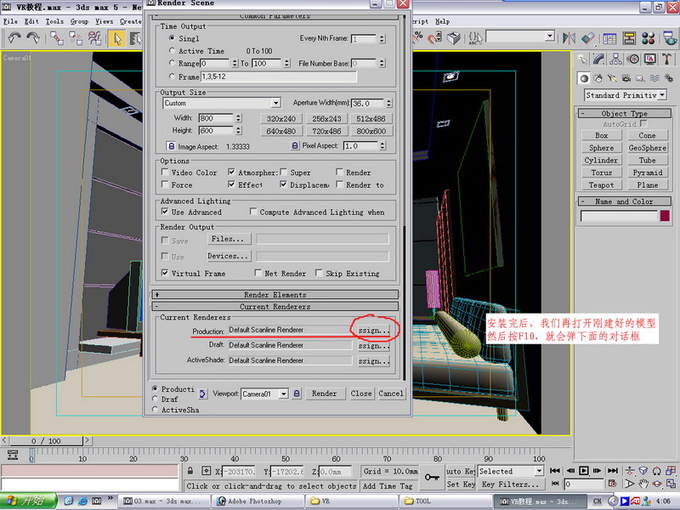Image resolution: width=680 pixels, height=510 pixels.
Task: Click Play Animation button
Action: pyautogui.click(x=584, y=471)
